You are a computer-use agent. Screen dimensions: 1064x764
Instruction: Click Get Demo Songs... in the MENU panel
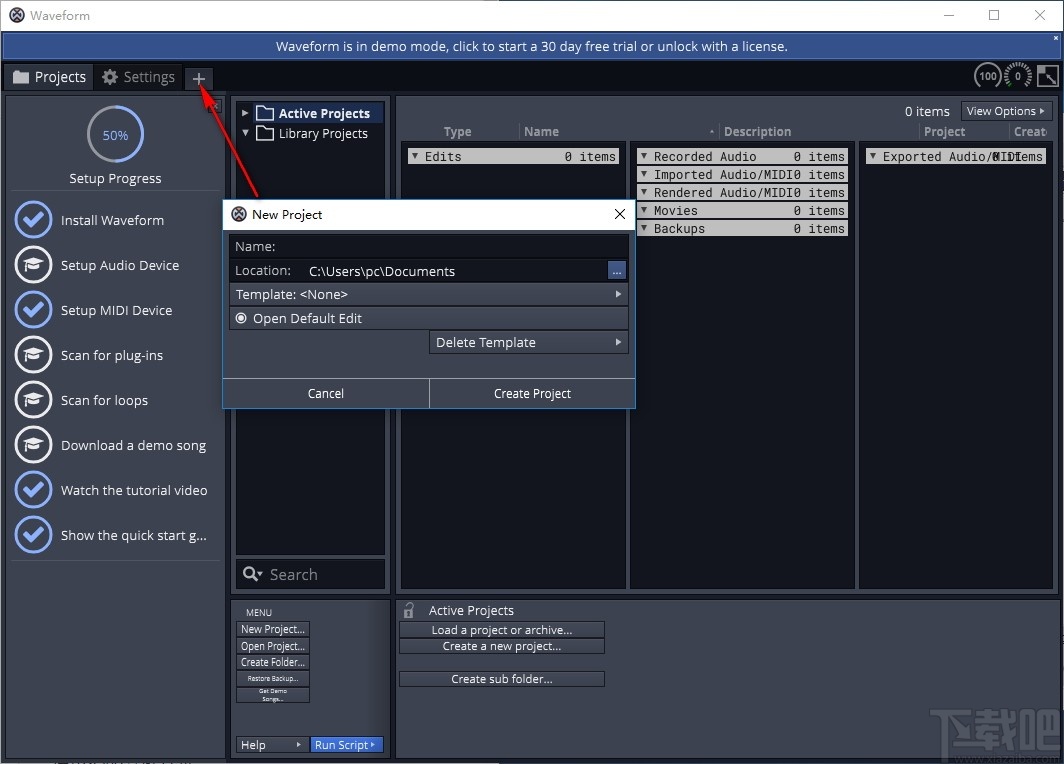coord(273,695)
